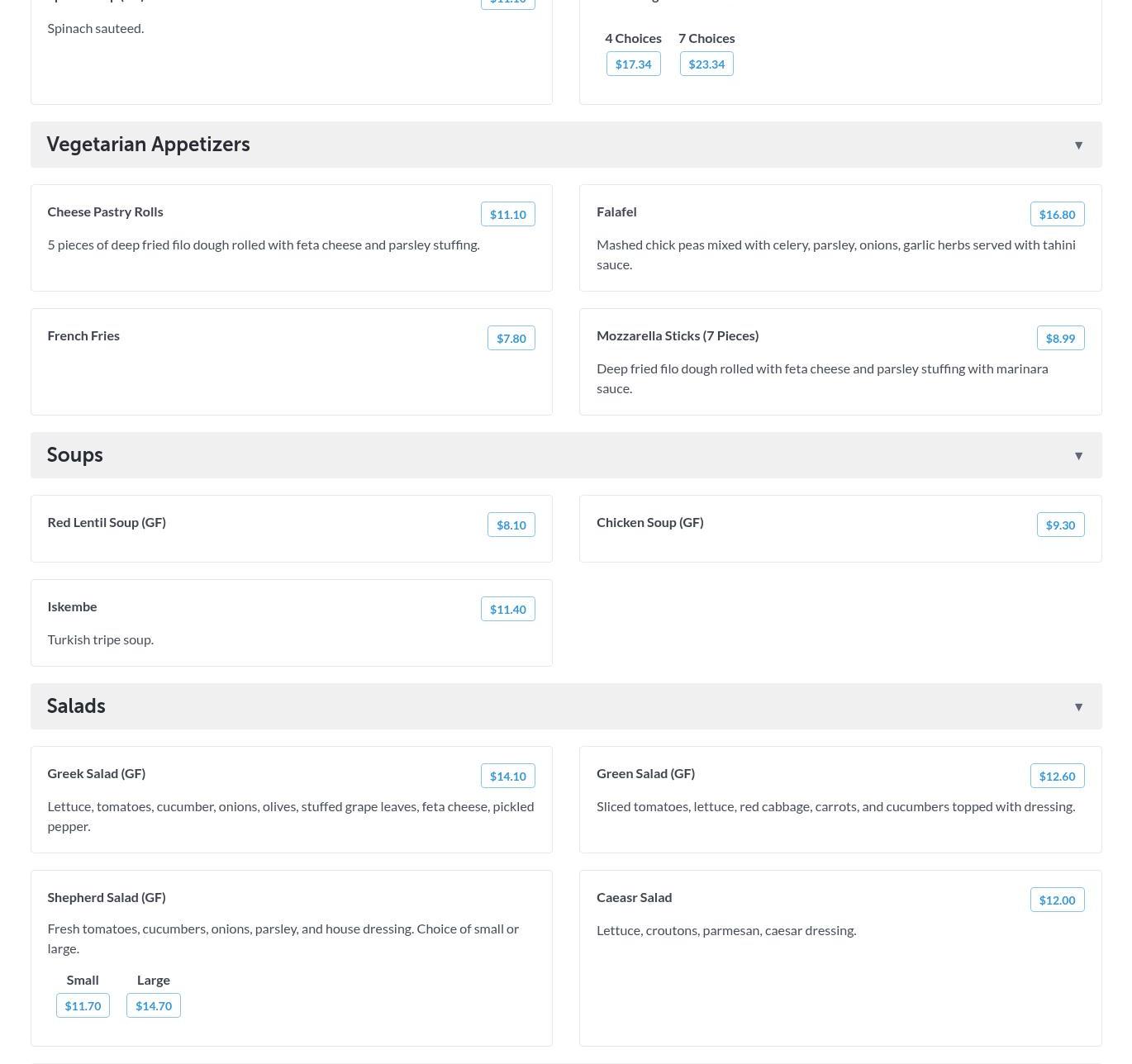Collapse the Vegetarian Appetizers section arrow
This screenshot has width=1132, height=1064.
click(1078, 145)
